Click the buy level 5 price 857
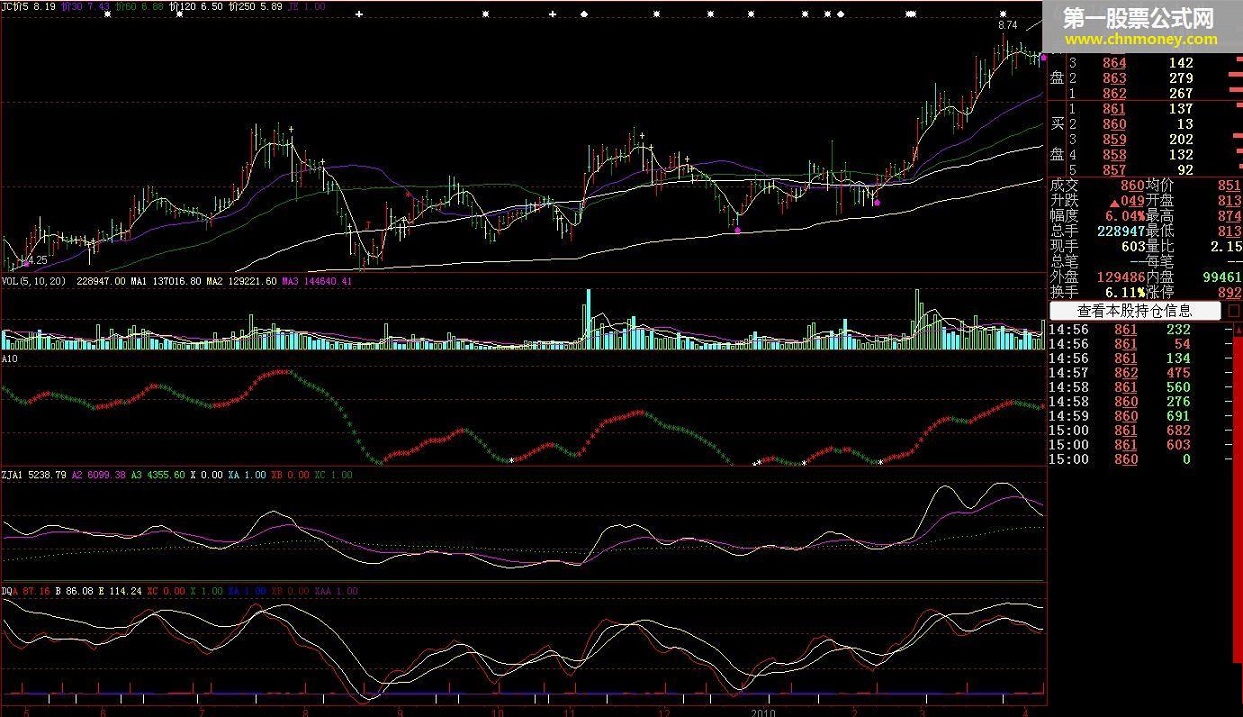Screen dimensions: 1243x717 coord(1114,170)
